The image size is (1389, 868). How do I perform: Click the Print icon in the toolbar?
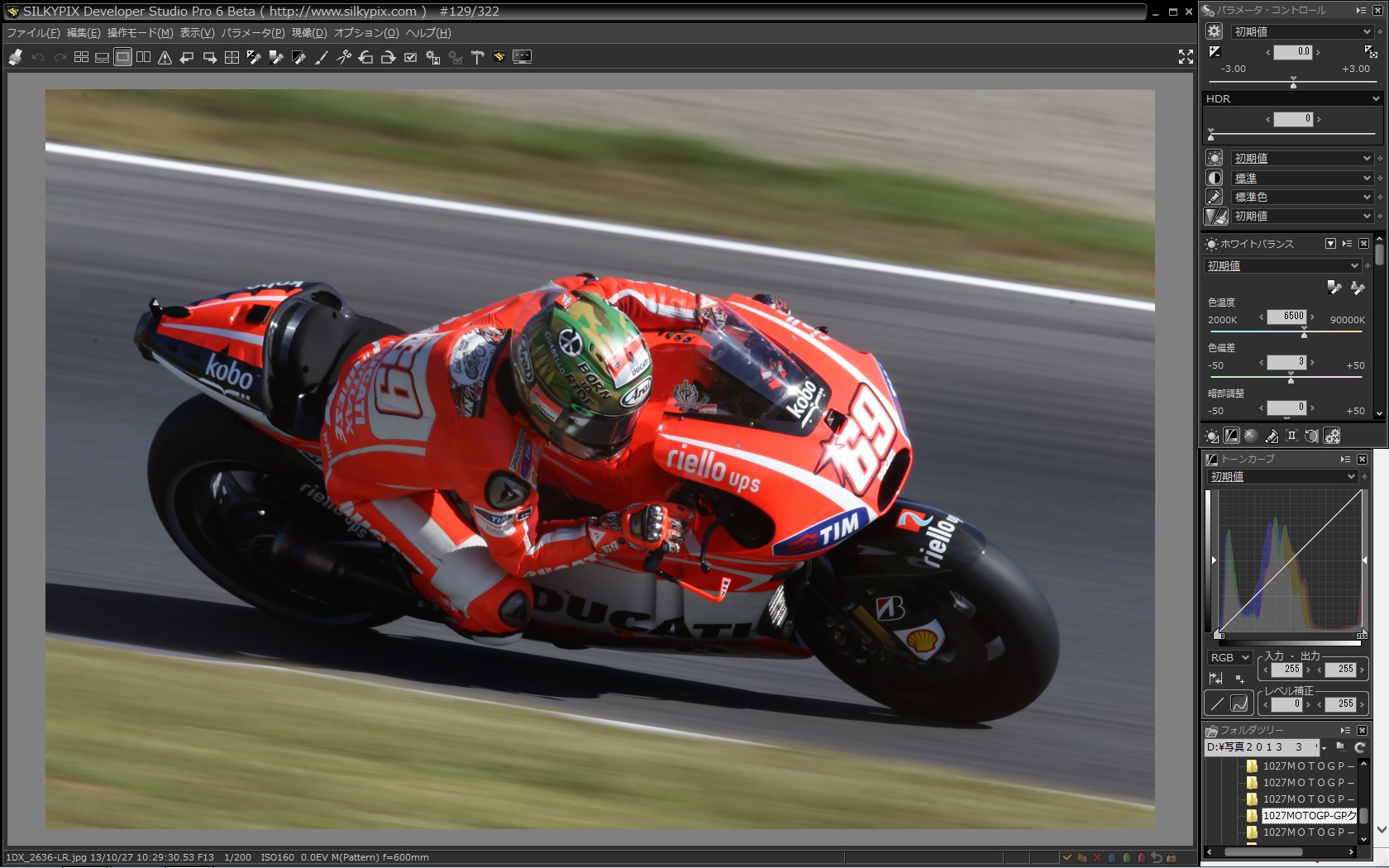point(16,57)
